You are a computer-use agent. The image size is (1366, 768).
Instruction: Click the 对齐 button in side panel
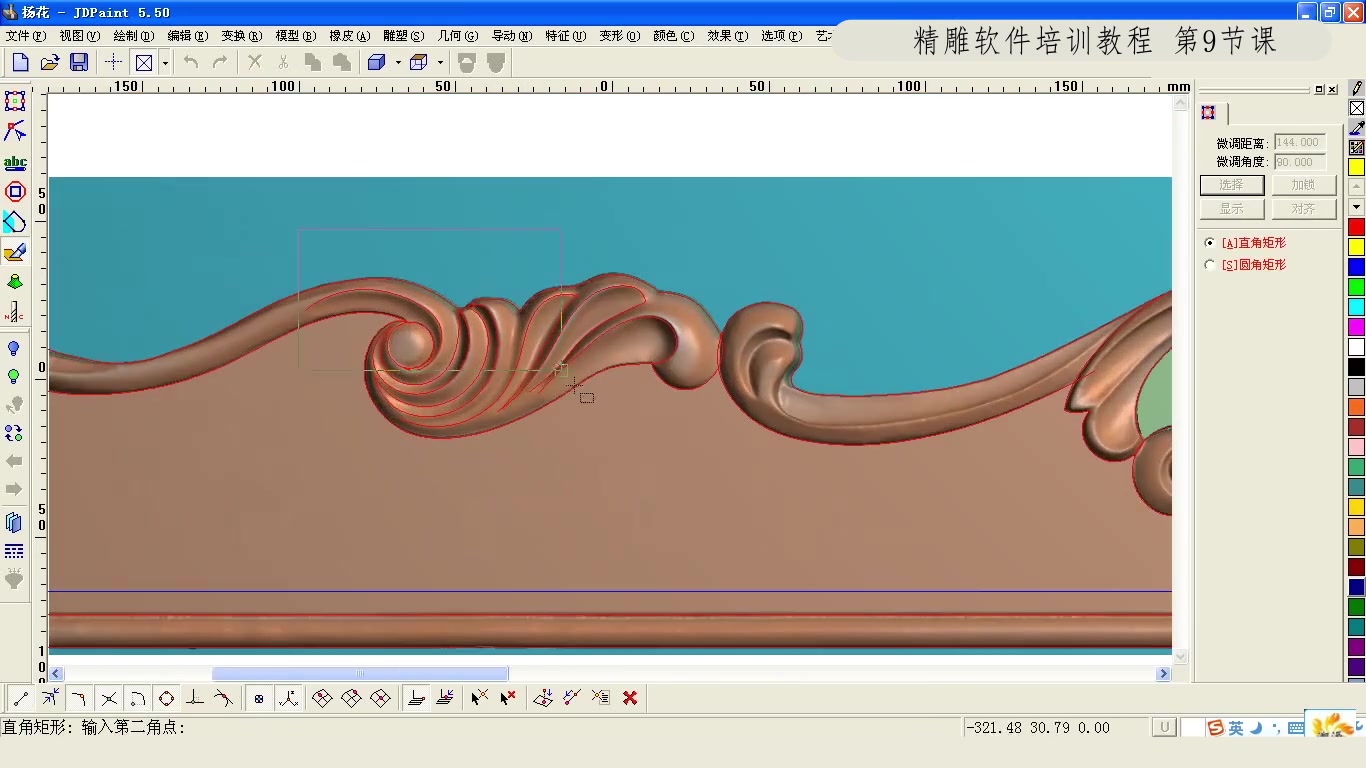coord(1304,209)
